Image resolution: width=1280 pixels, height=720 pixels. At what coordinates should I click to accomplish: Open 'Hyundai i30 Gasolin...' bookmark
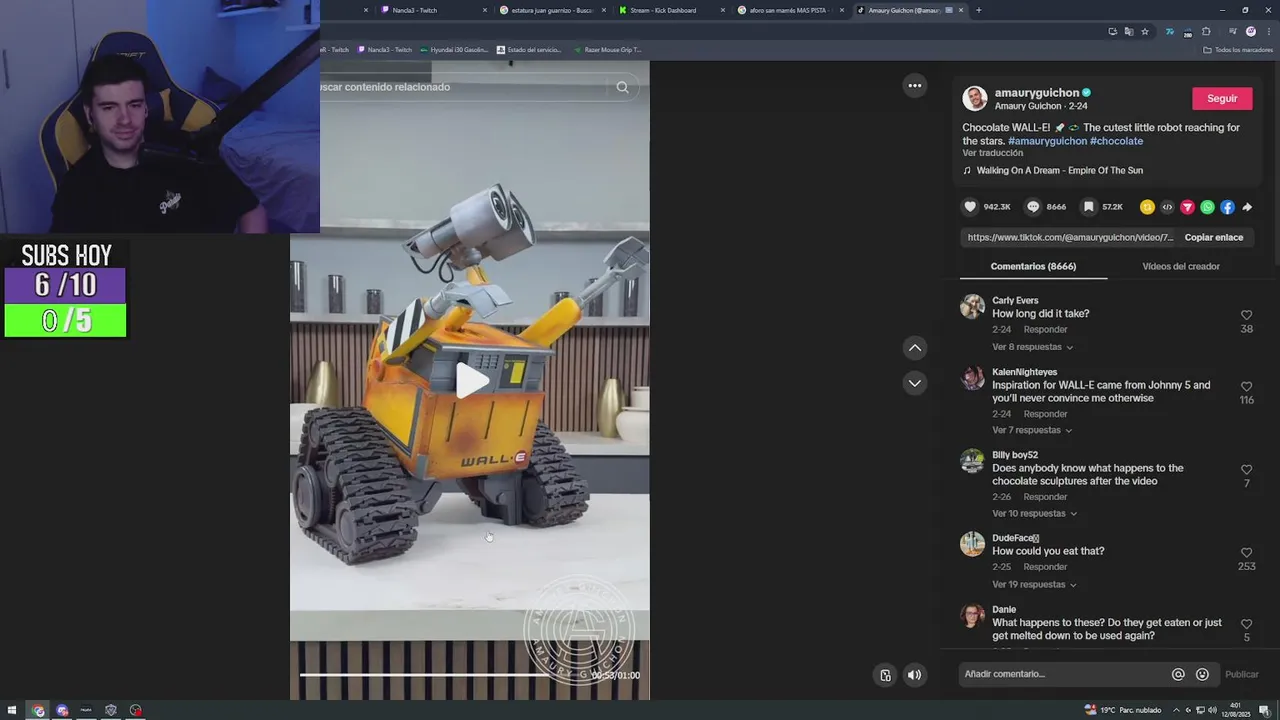click(454, 50)
